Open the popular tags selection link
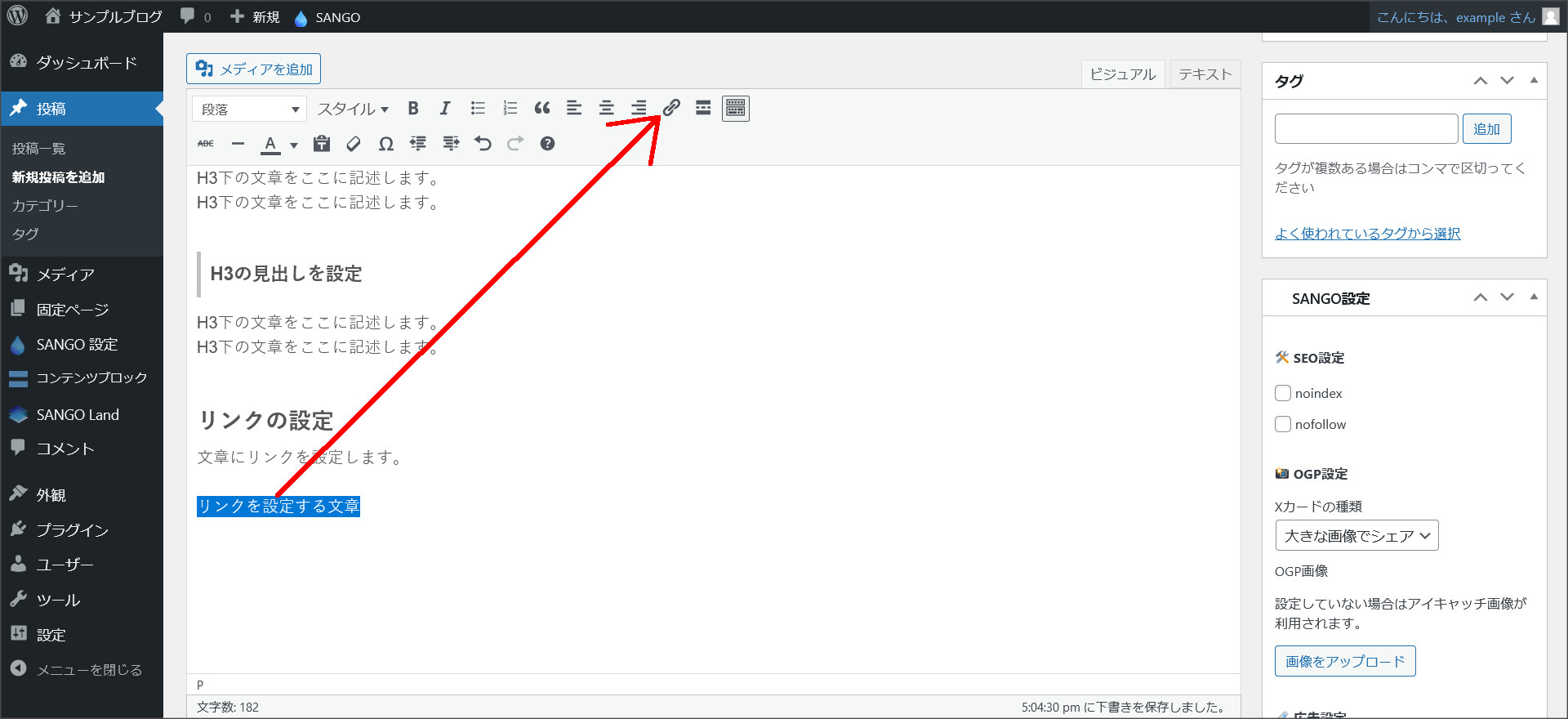1568x719 pixels. [x=1367, y=234]
